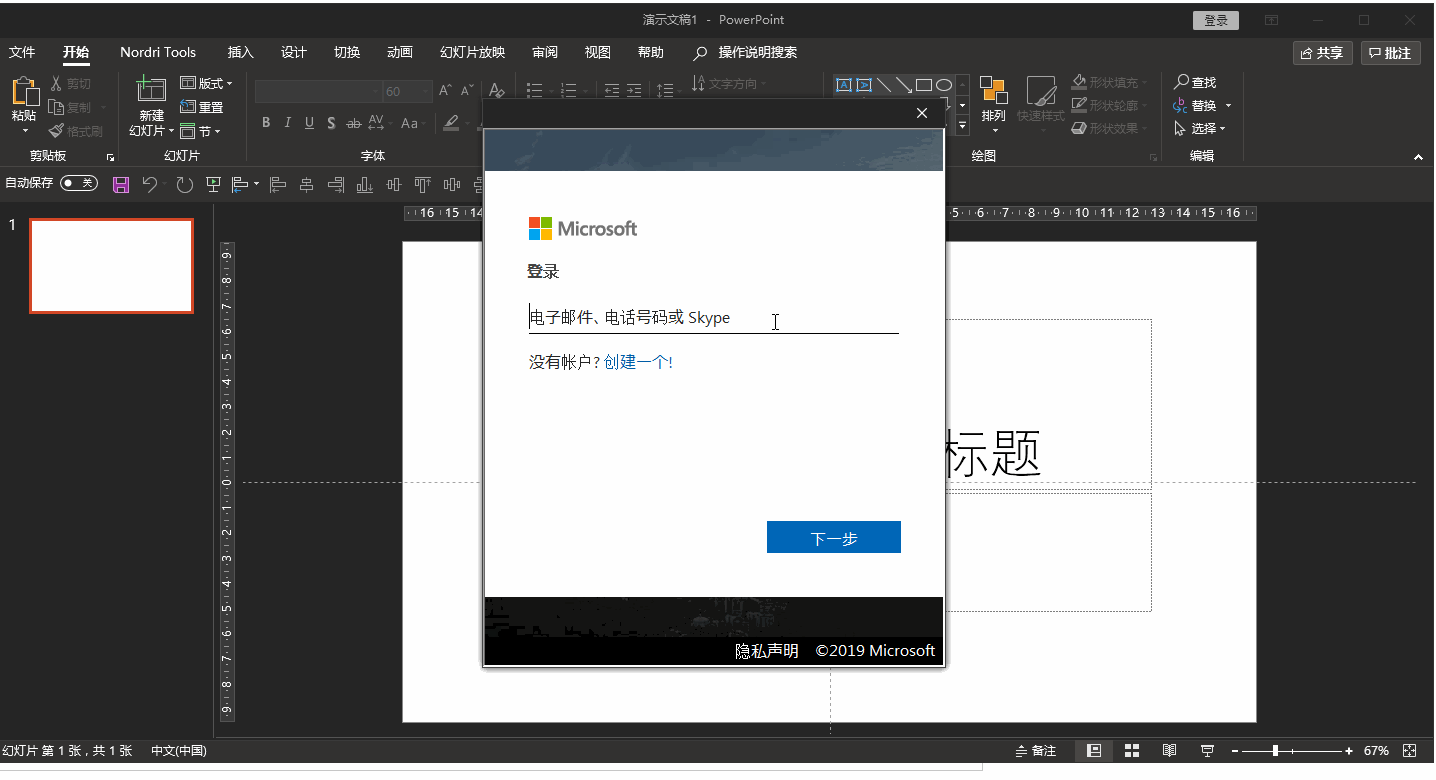Click the Redo circular arrow icon
This screenshot has height=780, width=1436.
pos(184,184)
